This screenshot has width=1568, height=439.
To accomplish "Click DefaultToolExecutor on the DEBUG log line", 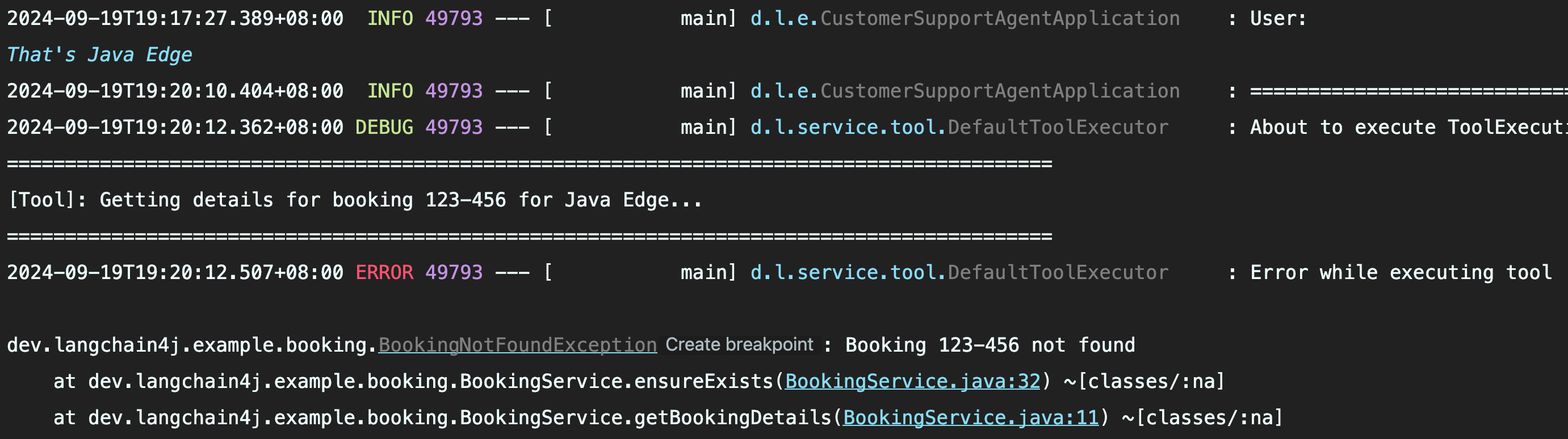I will 1057,127.
